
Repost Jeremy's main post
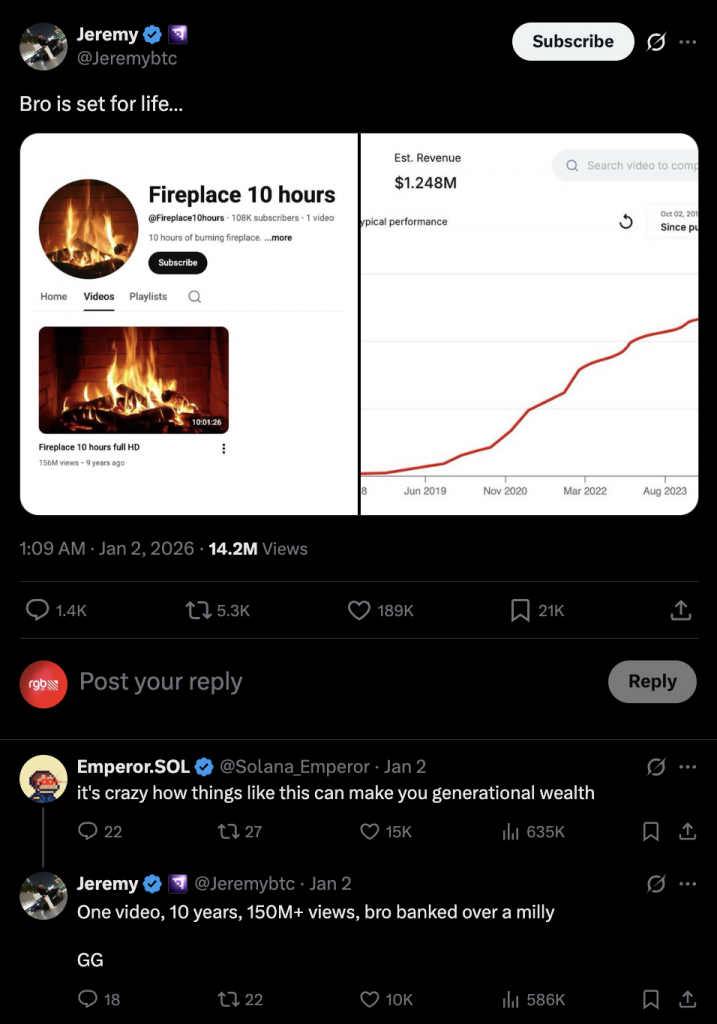[x=198, y=610]
